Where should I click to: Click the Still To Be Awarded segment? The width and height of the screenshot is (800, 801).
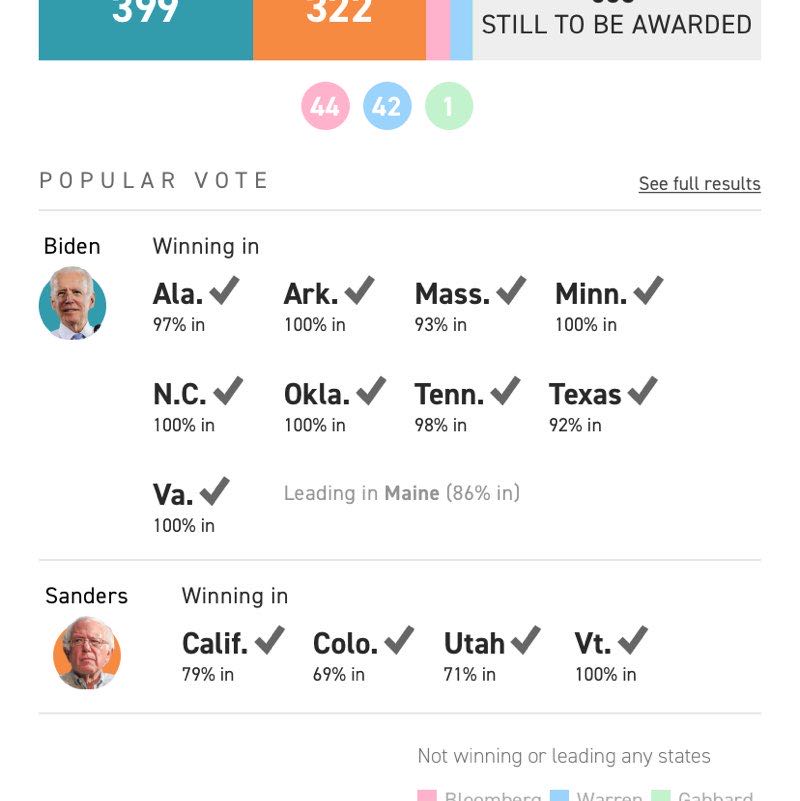click(x=616, y=25)
